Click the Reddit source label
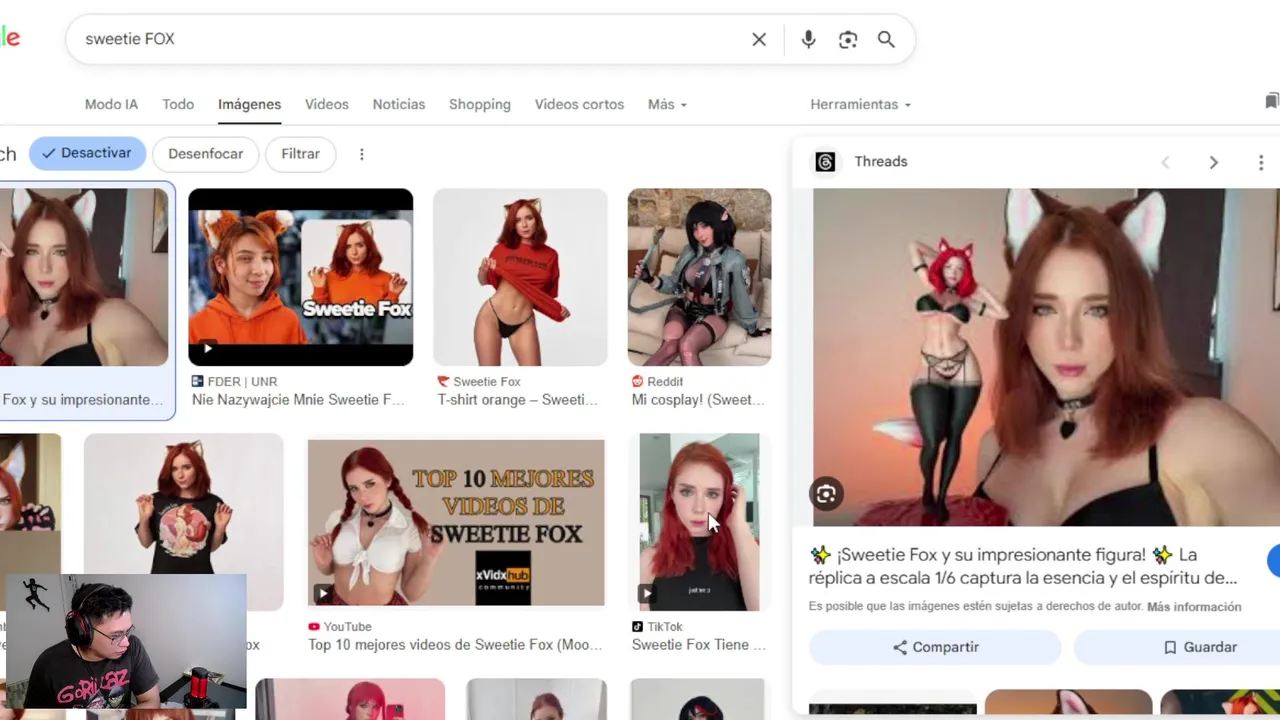1280x720 pixels. point(665,382)
